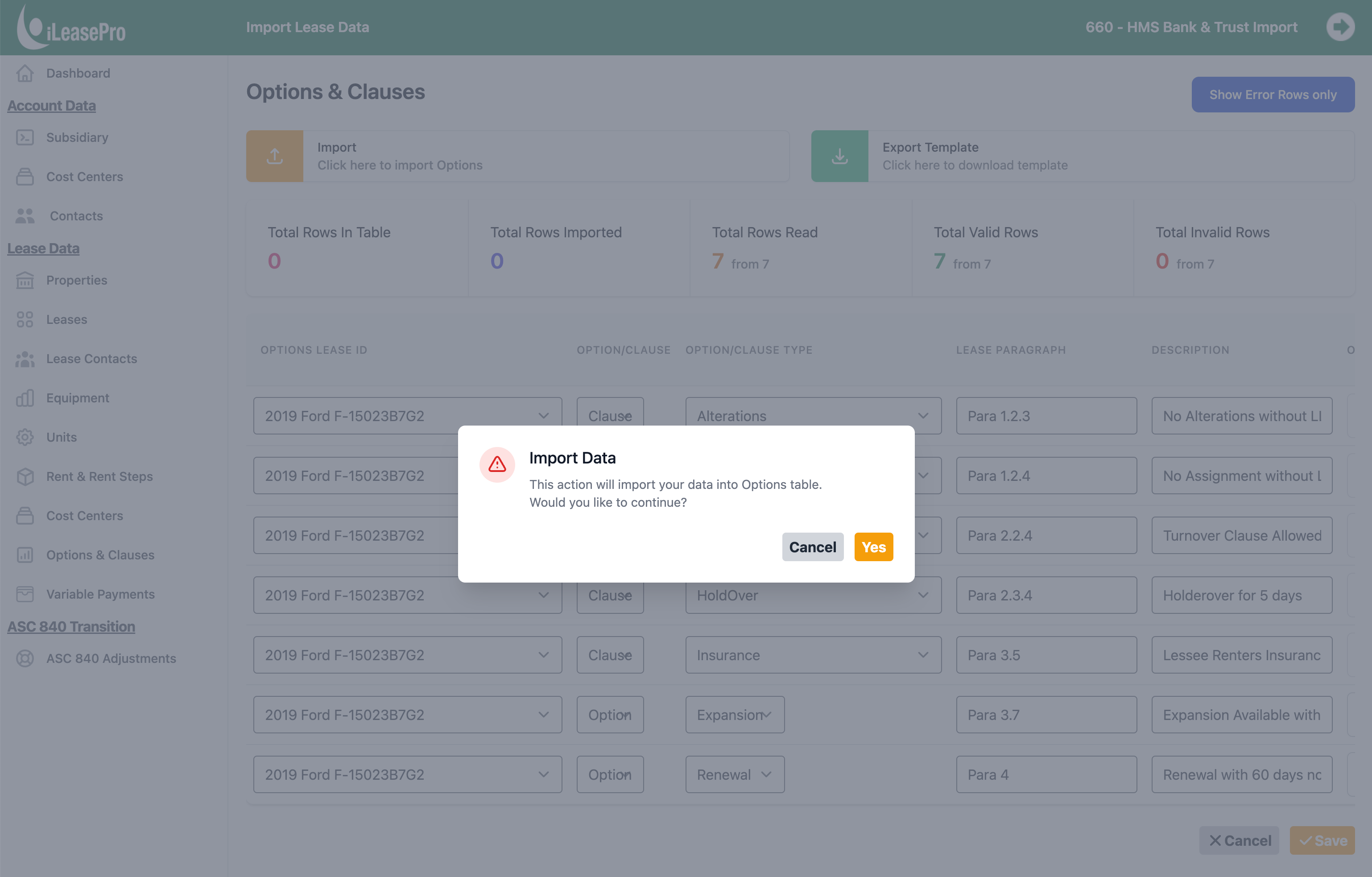Viewport: 1372px width, 877px height.
Task: Open Options & Clauses in sidebar
Action: pos(100,554)
